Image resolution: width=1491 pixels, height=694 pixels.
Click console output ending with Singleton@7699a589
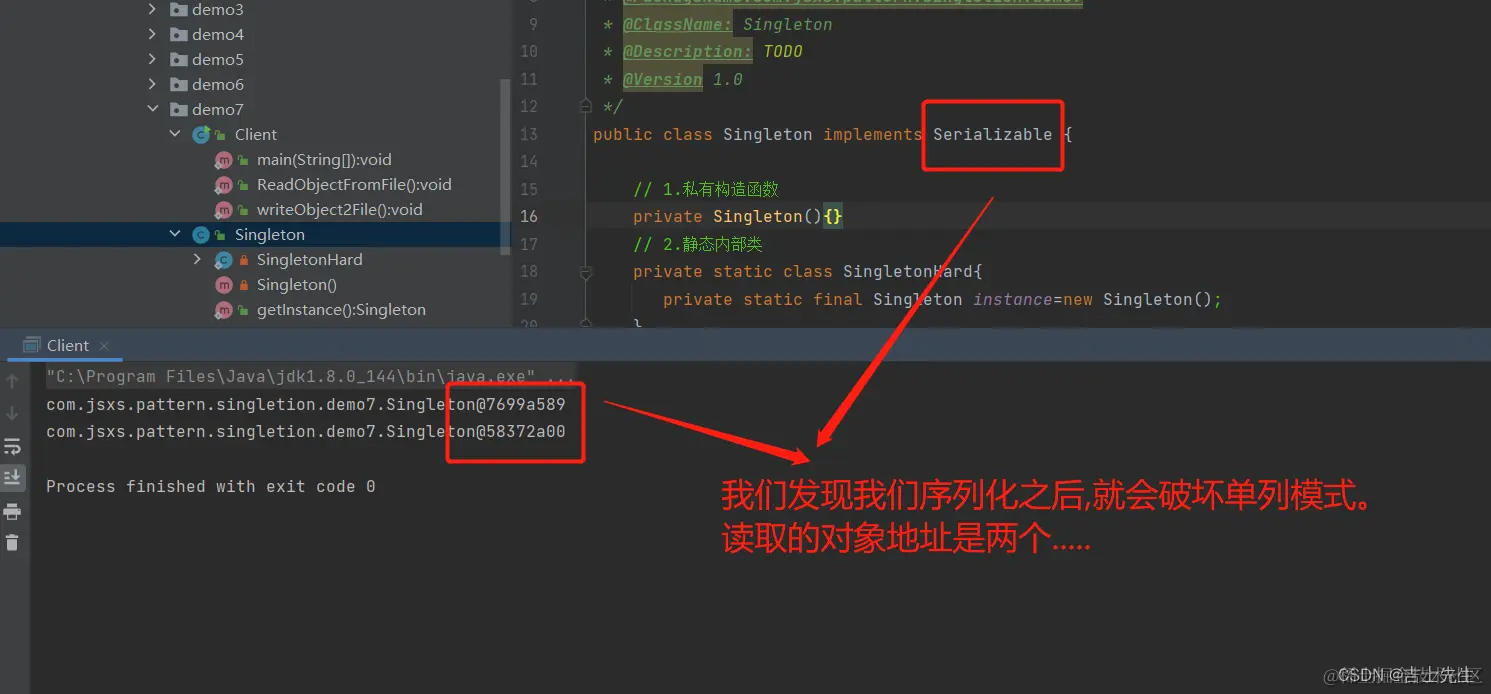306,405
